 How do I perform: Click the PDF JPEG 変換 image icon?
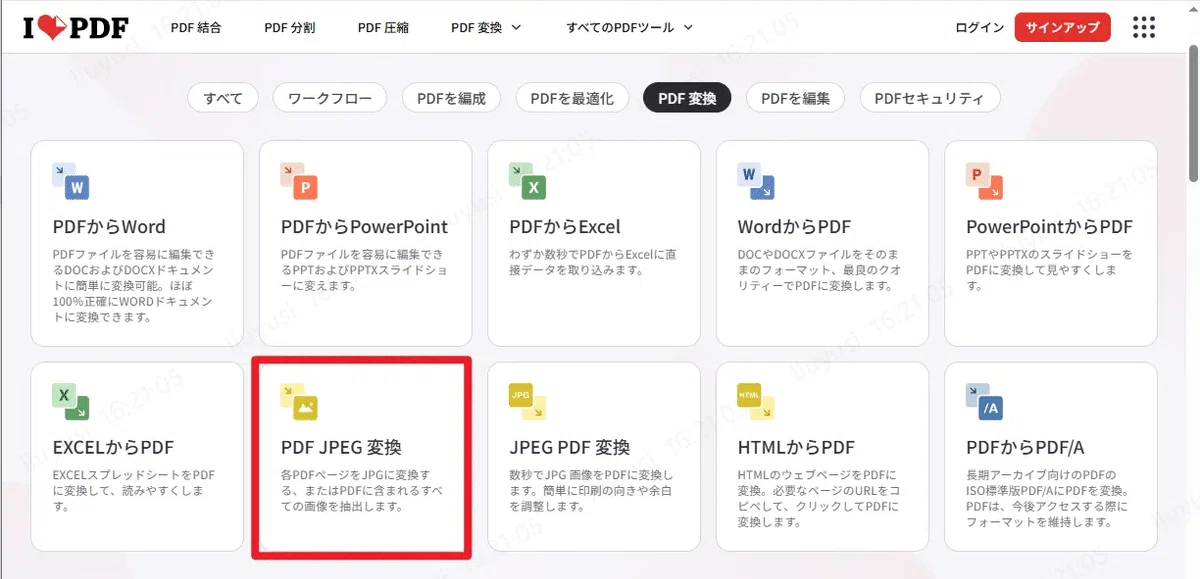tap(299, 400)
